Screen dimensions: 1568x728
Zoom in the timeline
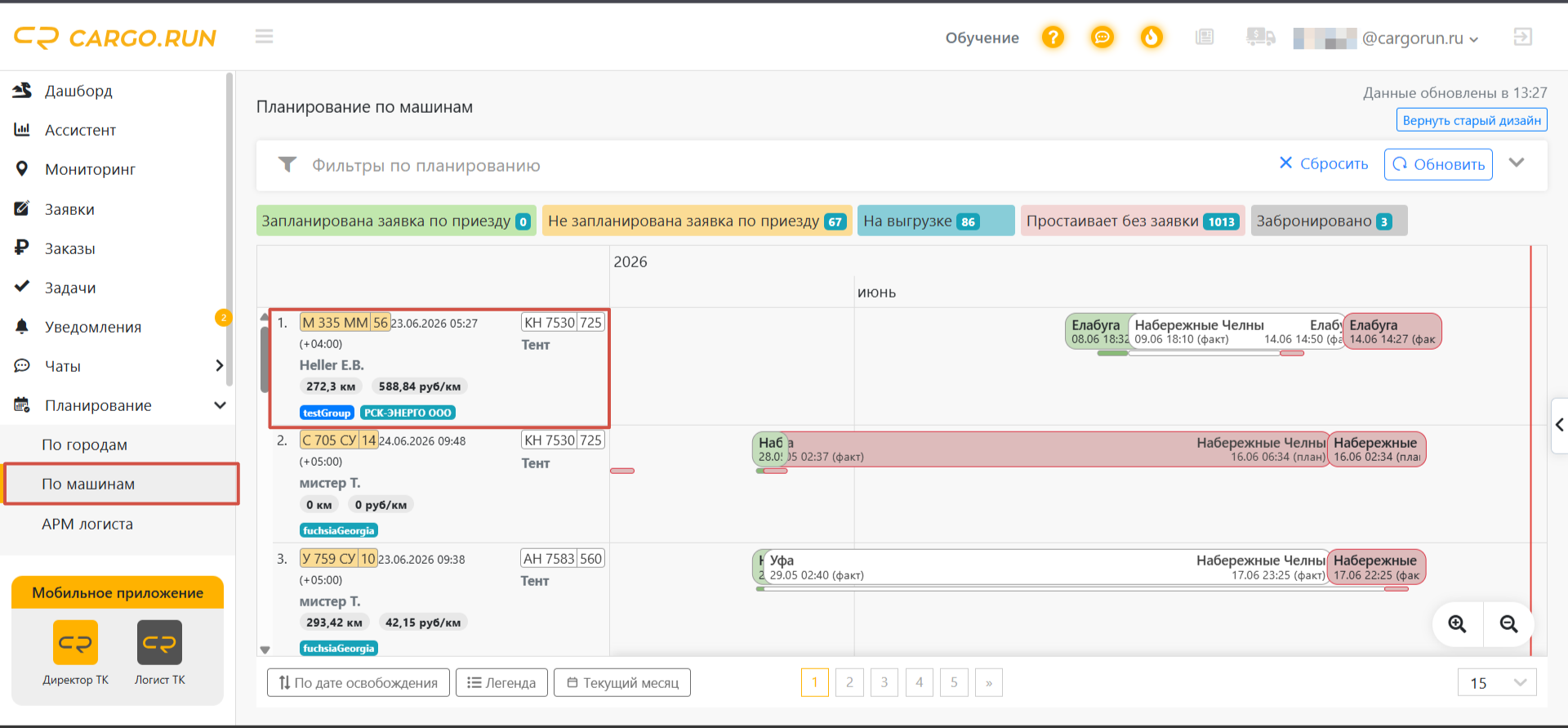click(x=1457, y=624)
